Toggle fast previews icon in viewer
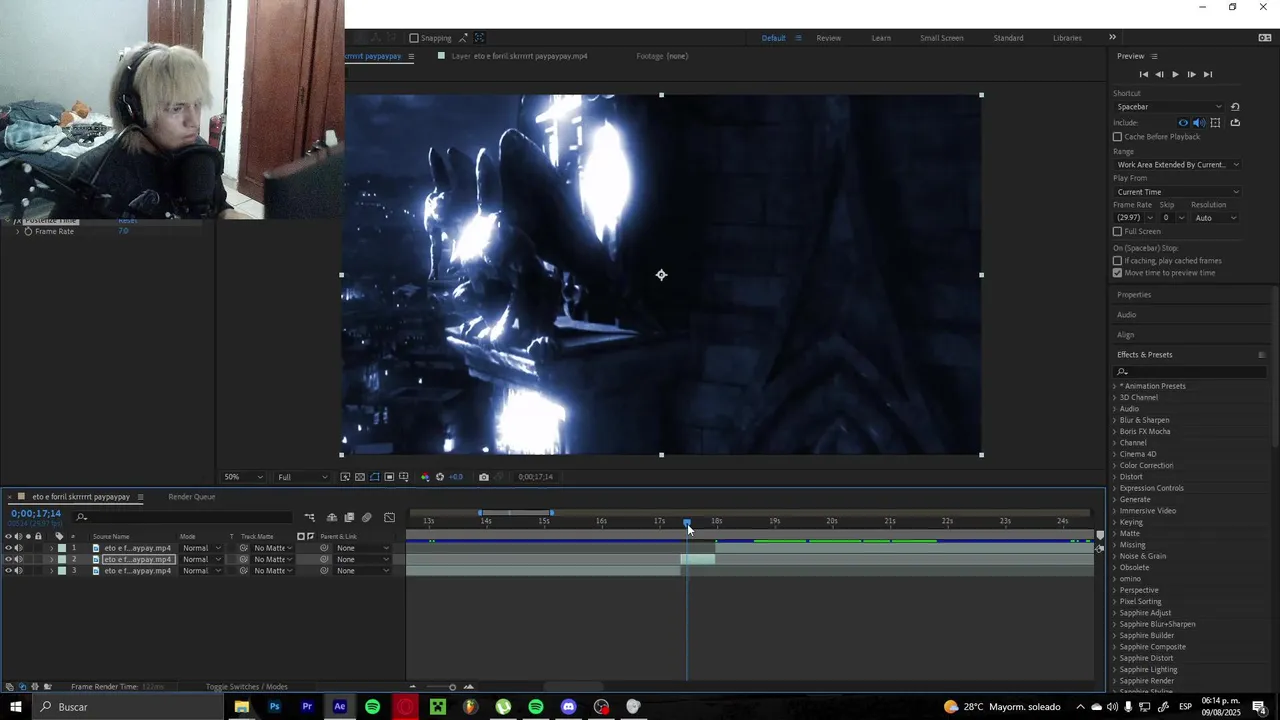Screen dimensions: 1280x720 [345, 477]
